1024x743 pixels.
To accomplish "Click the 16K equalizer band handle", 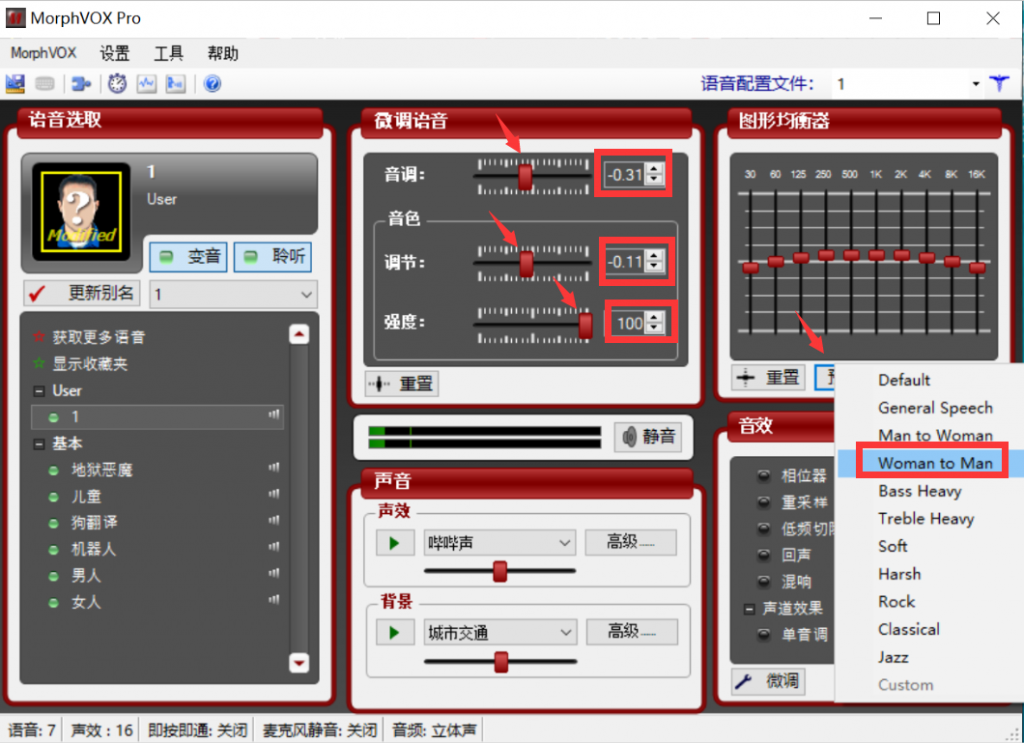I will click(x=978, y=268).
